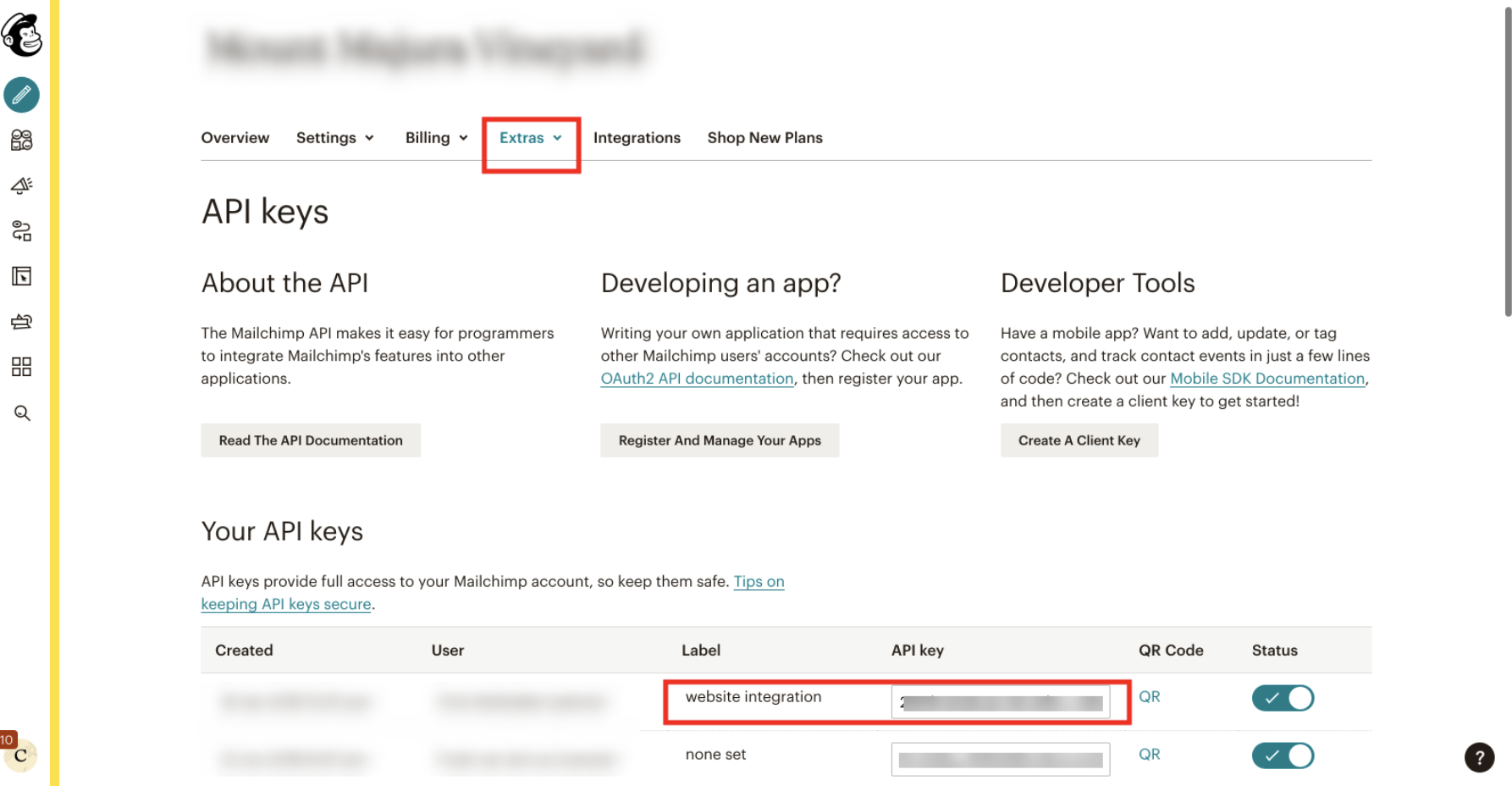This screenshot has width=1512, height=786.
Task: Open the OAuth2 API documentation link
Action: [x=697, y=379]
